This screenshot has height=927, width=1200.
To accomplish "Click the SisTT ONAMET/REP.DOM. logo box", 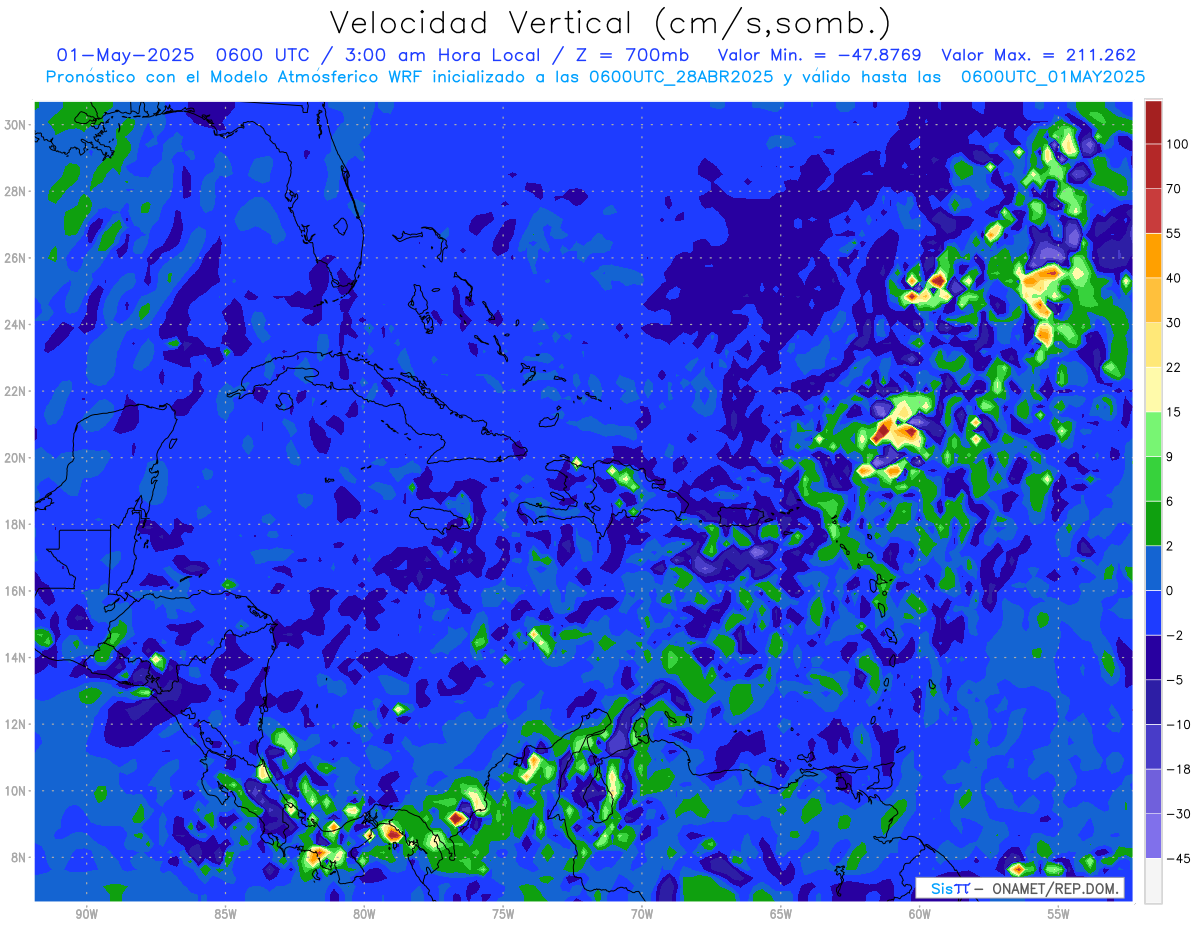I will 1020,888.
